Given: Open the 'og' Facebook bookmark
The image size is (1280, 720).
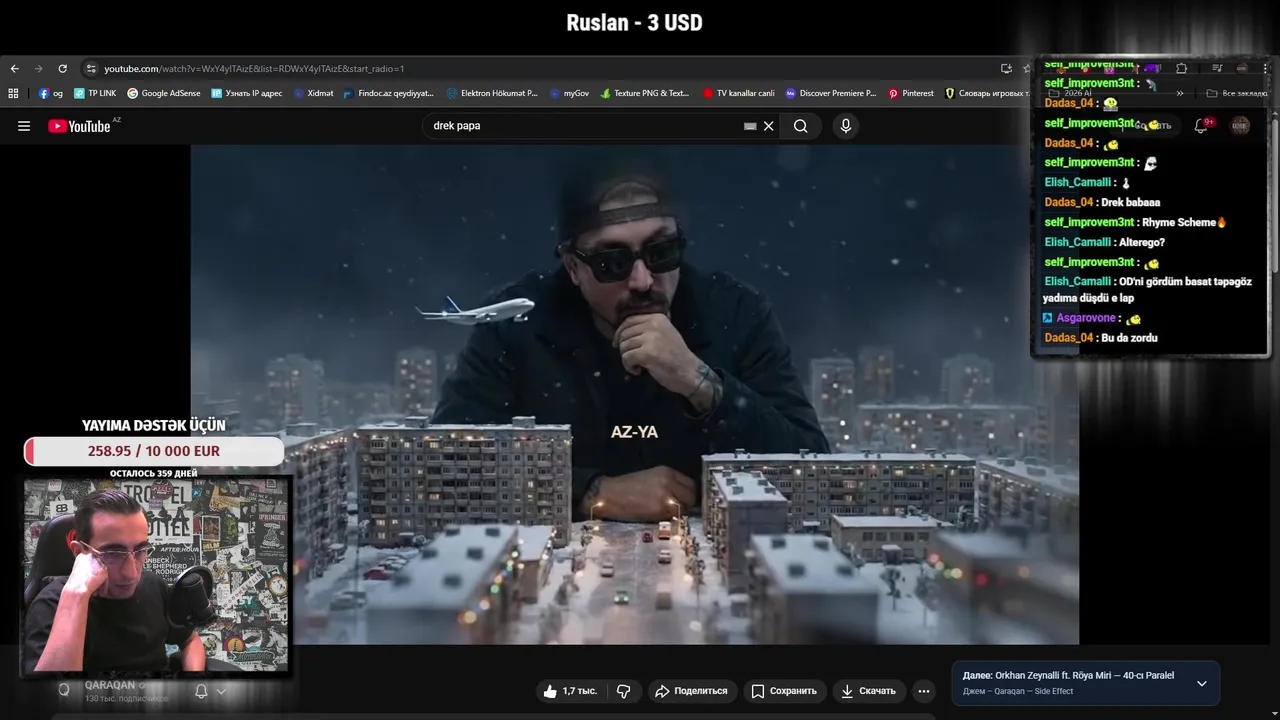Looking at the screenshot, I should [51, 93].
